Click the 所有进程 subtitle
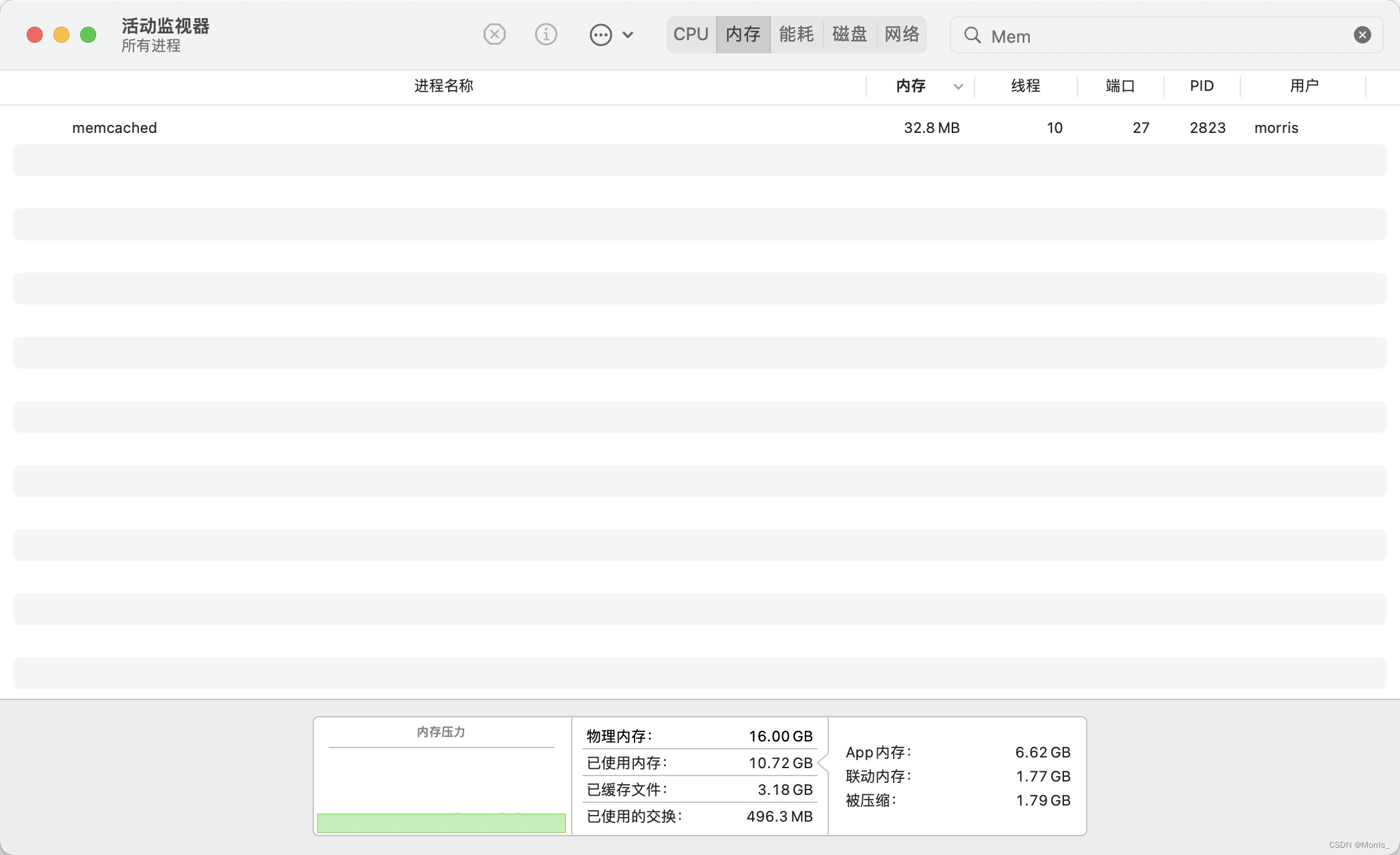Viewport: 1400px width, 855px height. click(x=151, y=45)
